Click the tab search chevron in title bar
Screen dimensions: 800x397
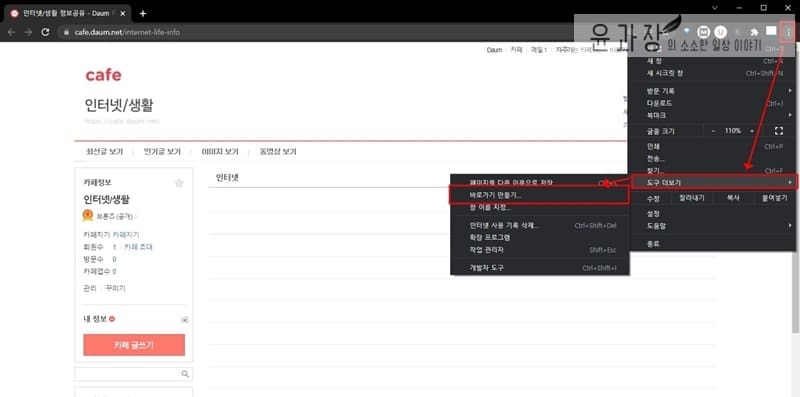click(x=714, y=8)
